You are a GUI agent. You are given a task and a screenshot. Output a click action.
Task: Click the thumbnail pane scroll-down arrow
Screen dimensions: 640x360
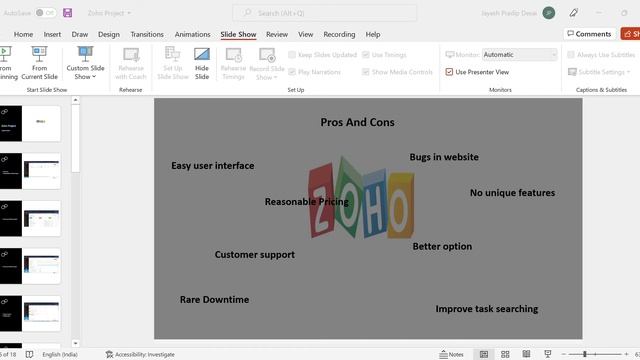tap(75, 343)
